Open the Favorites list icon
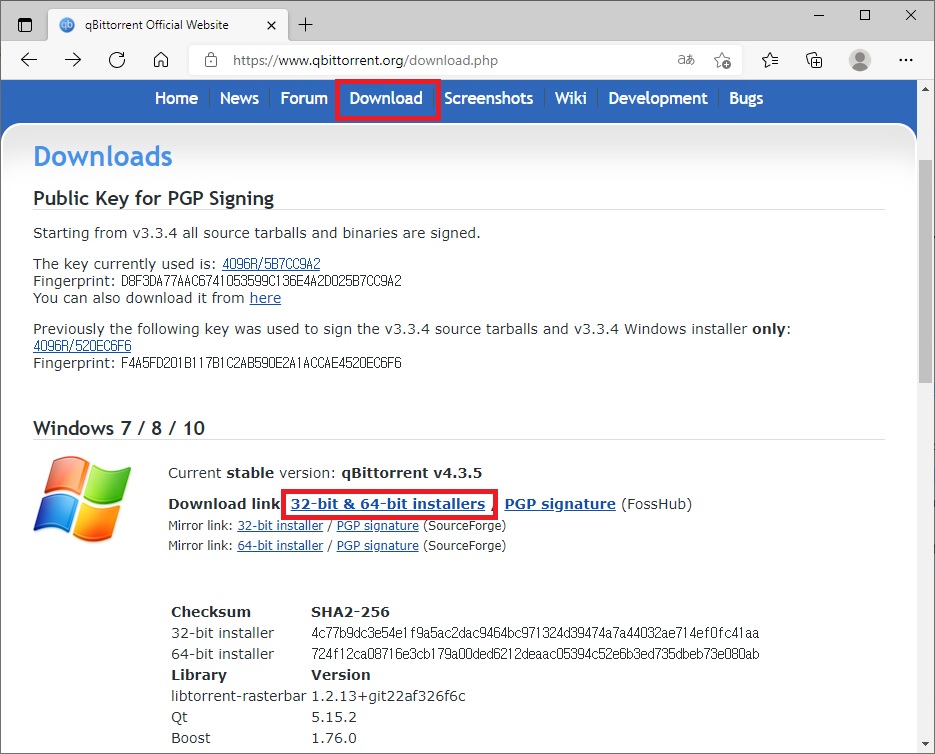 [x=770, y=60]
